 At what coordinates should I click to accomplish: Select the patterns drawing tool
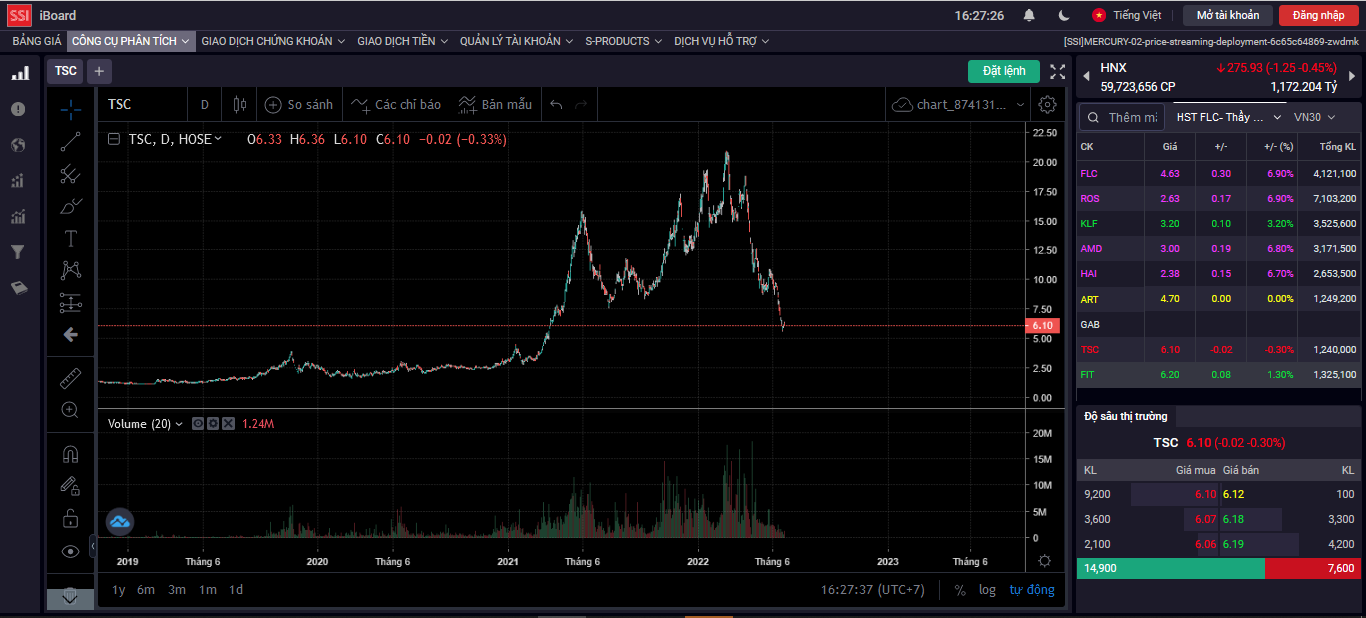(x=70, y=270)
